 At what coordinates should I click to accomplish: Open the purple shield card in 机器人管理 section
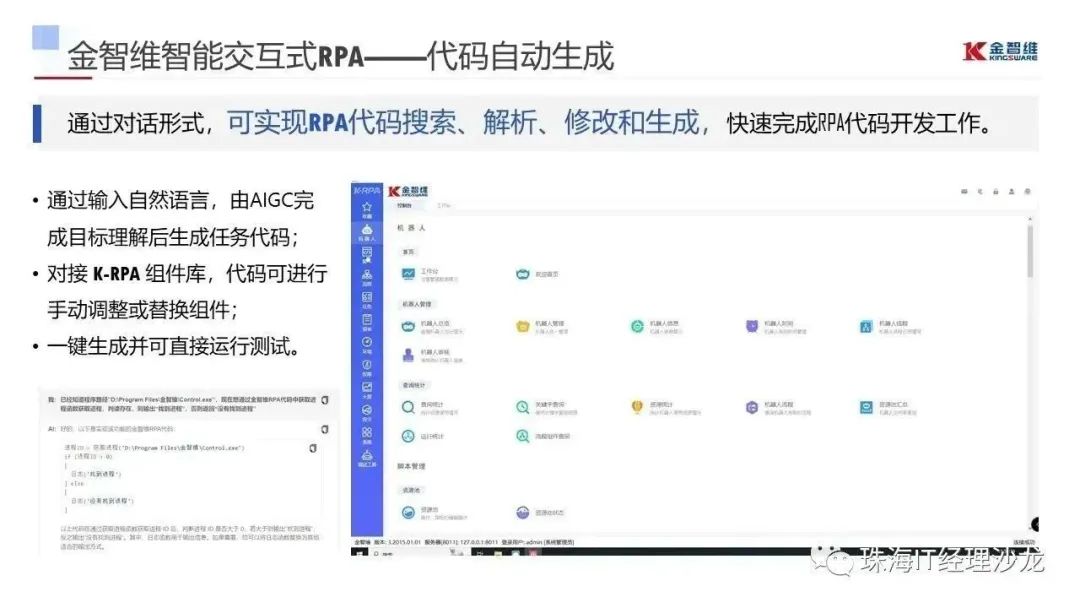(776, 326)
